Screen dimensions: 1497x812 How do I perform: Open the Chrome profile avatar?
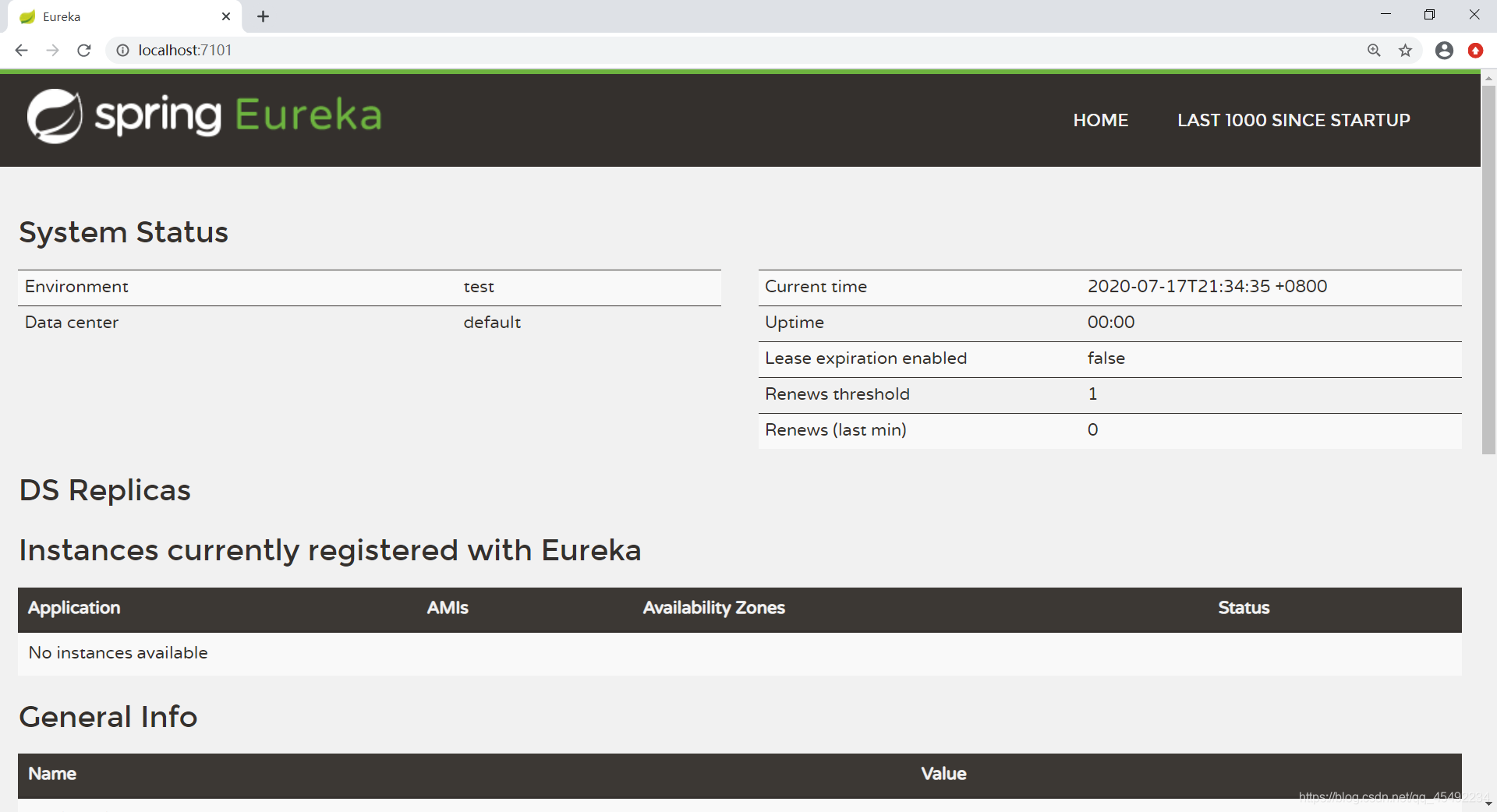click(x=1444, y=50)
